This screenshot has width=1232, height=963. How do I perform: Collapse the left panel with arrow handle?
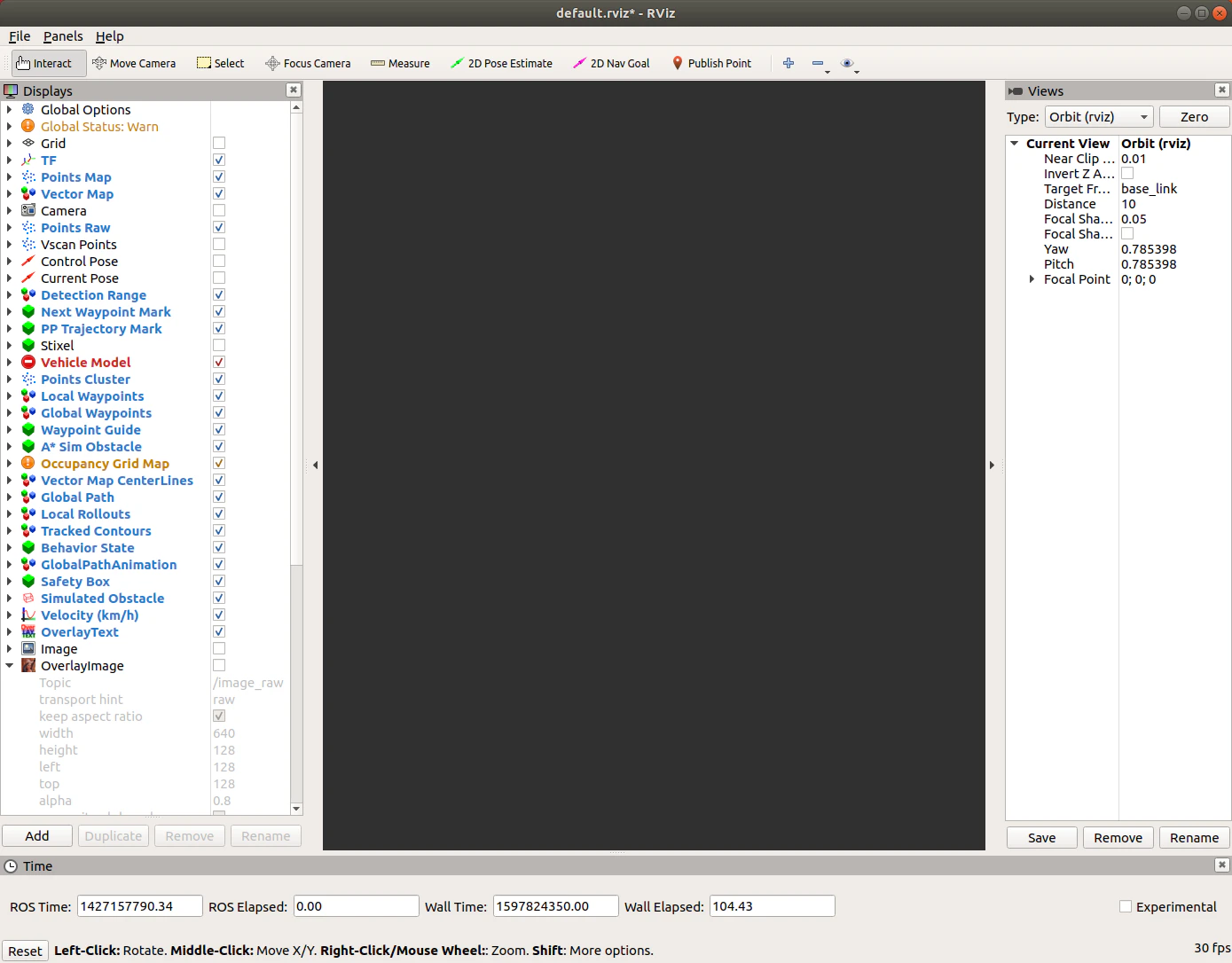tap(315, 465)
